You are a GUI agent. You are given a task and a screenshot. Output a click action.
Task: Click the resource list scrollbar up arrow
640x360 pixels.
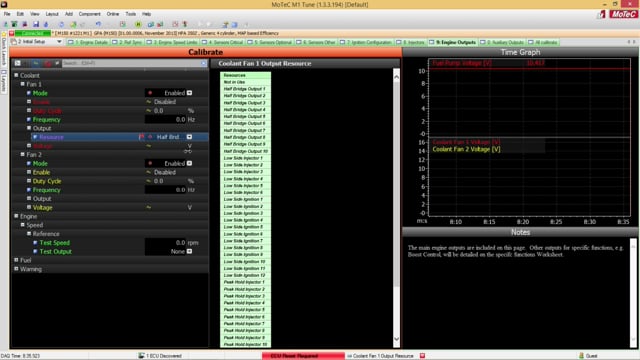coord(396,77)
